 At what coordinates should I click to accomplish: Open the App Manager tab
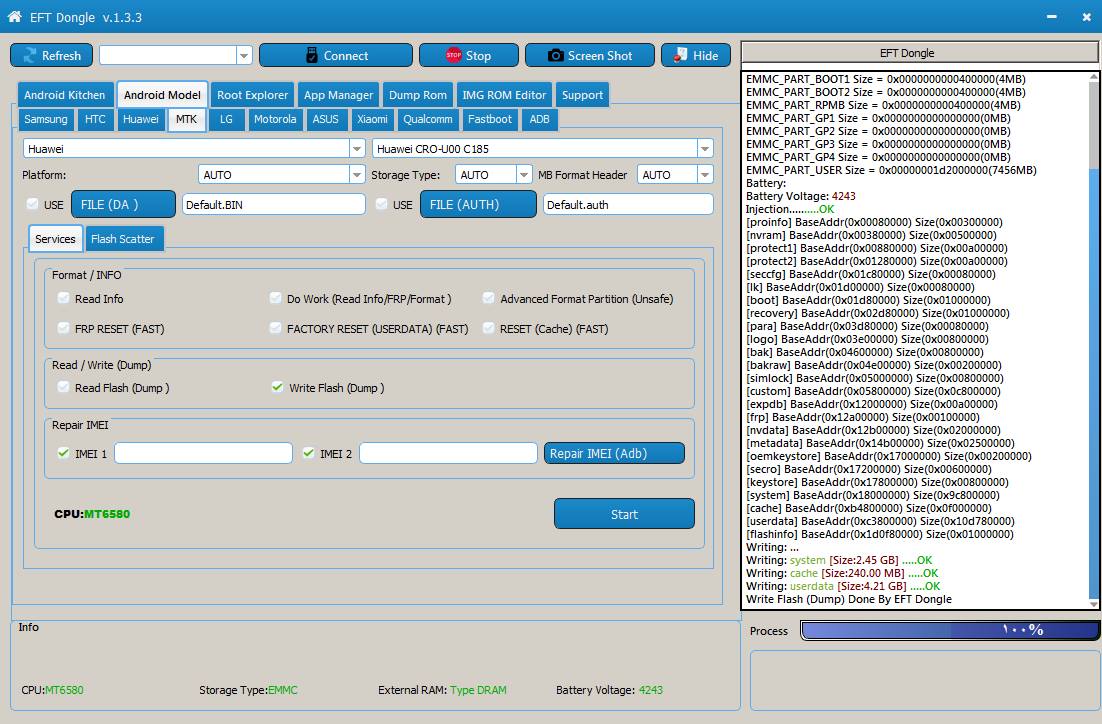[x=339, y=95]
